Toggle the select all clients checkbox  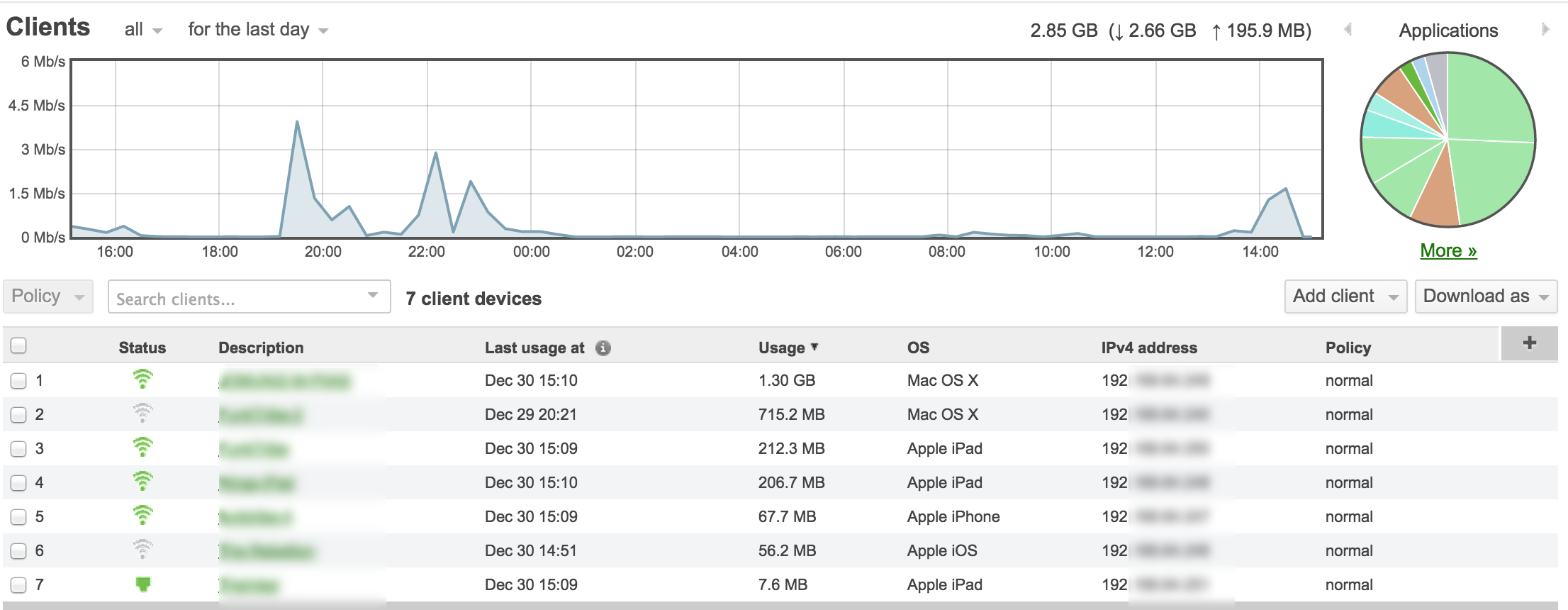[19, 345]
